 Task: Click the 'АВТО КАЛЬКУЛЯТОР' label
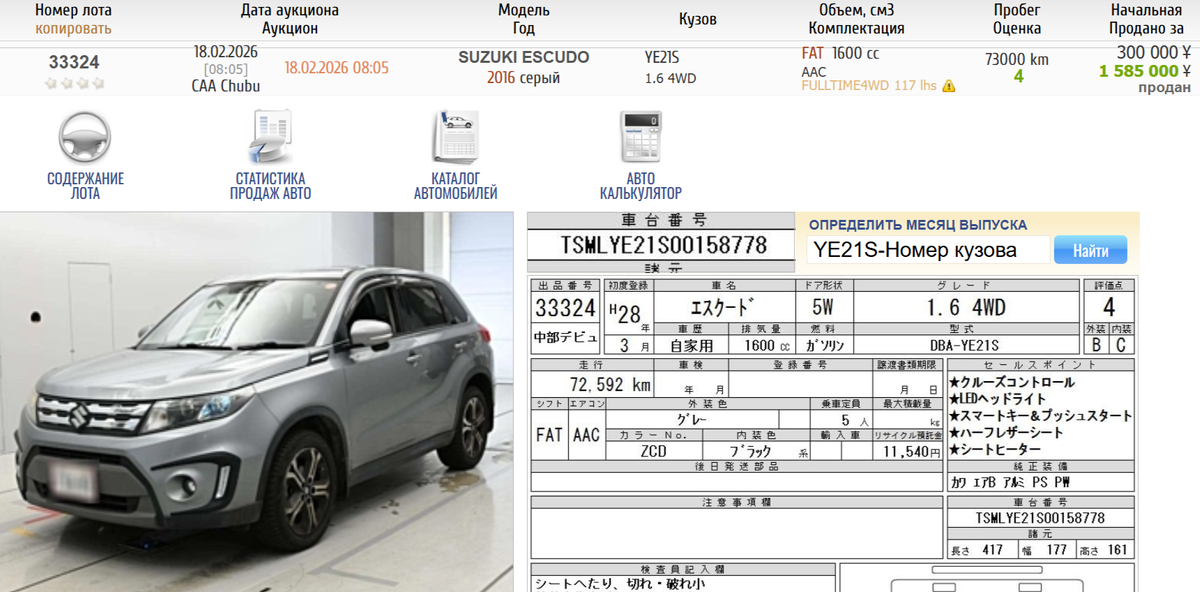point(641,186)
